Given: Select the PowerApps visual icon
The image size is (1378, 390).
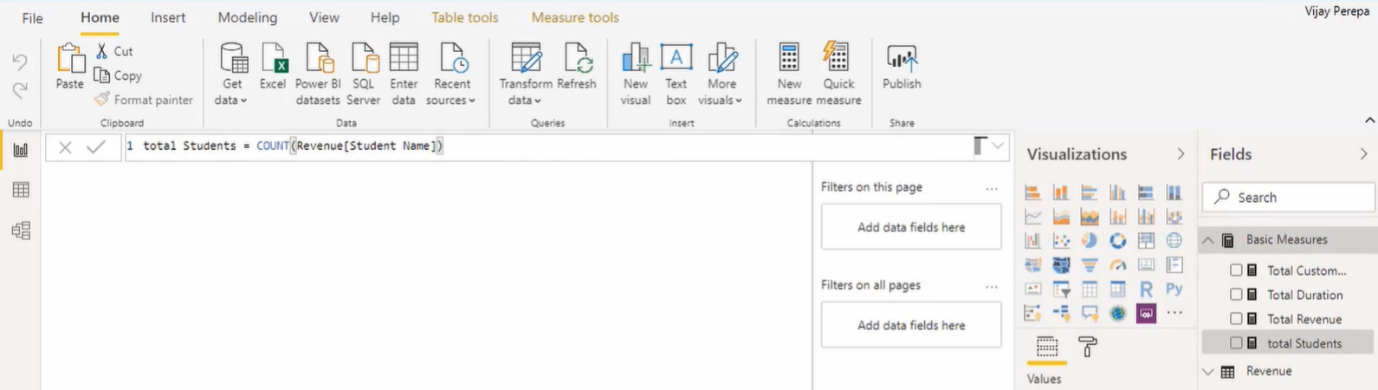Looking at the screenshot, I should (x=1146, y=313).
